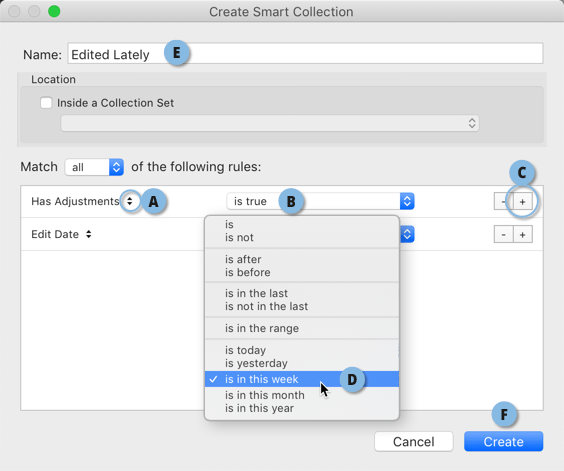
Task: Remove the Has Adjustments rule with minus
Action: tap(503, 201)
